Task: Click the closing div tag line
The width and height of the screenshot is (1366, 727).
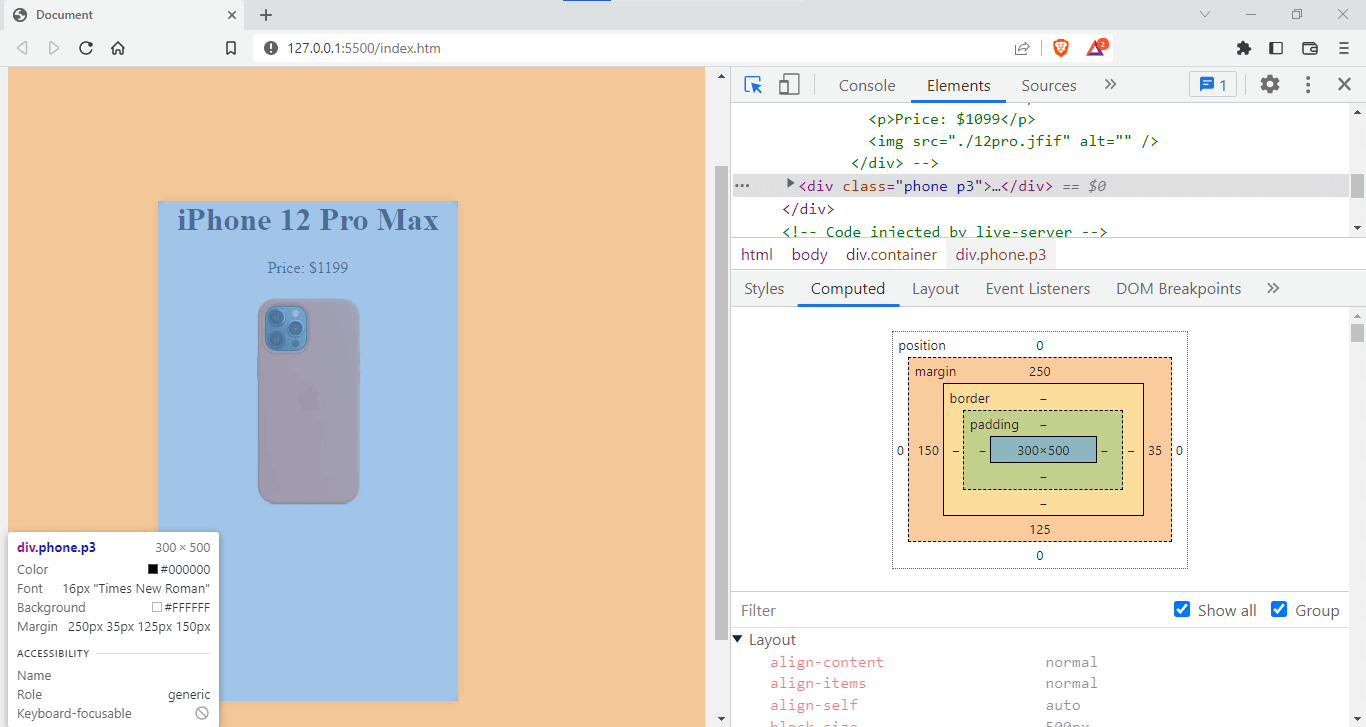Action: 808,209
